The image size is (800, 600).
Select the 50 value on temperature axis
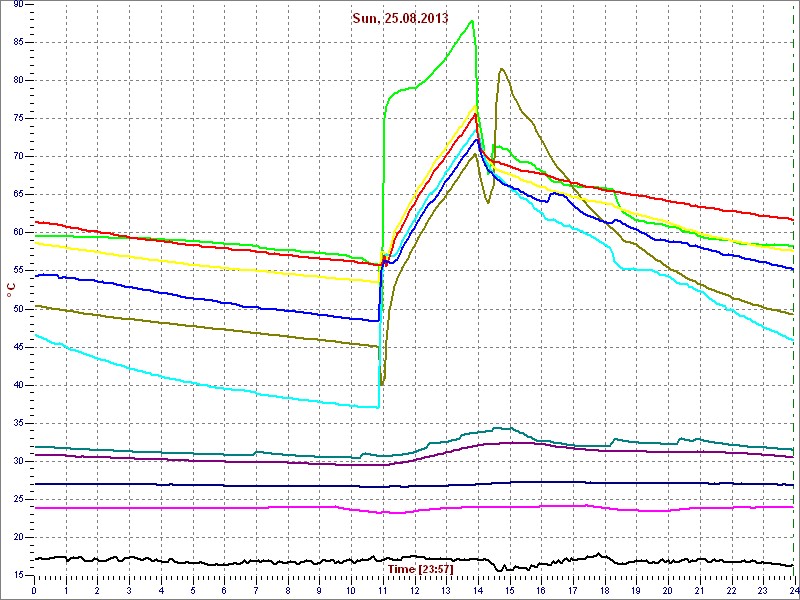tap(18, 309)
